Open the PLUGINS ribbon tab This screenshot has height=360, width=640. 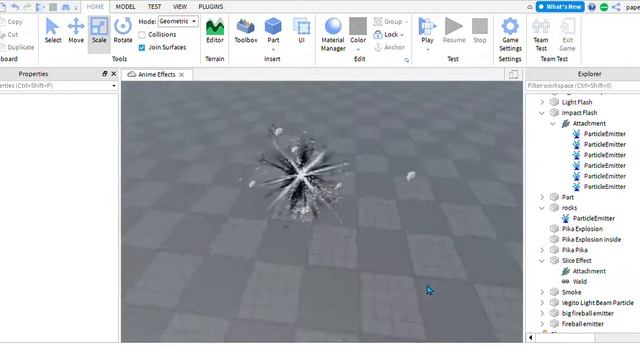pyautogui.click(x=211, y=7)
